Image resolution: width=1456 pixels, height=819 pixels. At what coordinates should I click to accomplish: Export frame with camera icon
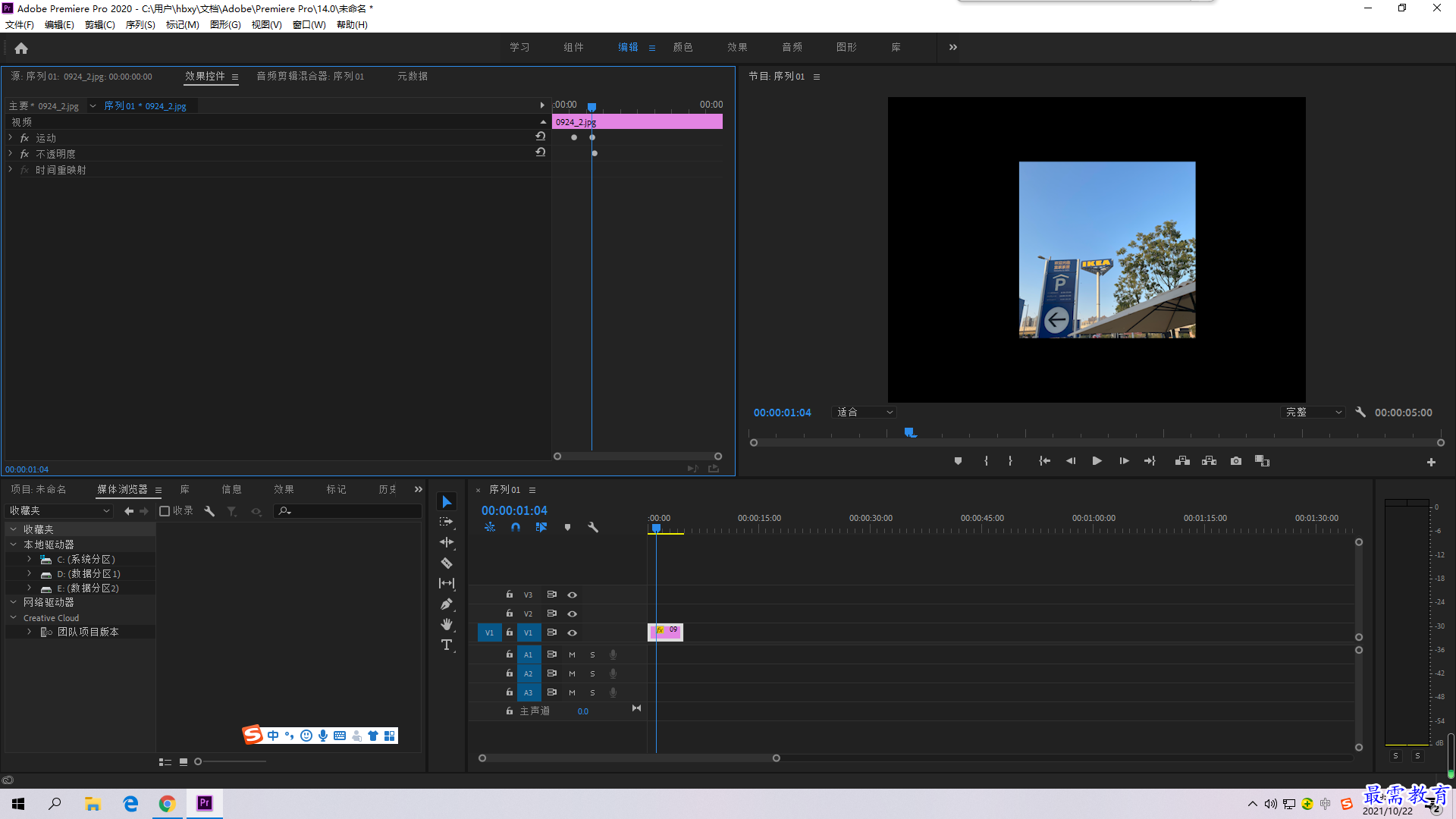(1236, 461)
